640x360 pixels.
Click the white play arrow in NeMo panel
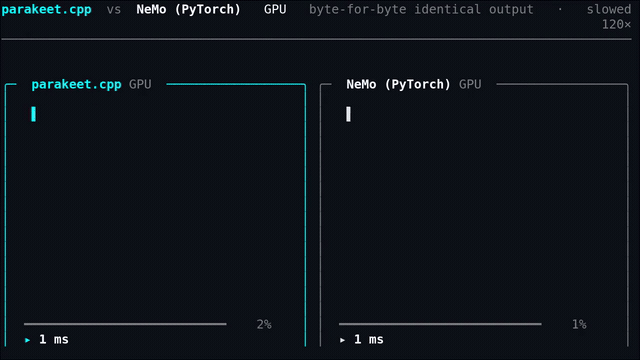pyautogui.click(x=342, y=340)
